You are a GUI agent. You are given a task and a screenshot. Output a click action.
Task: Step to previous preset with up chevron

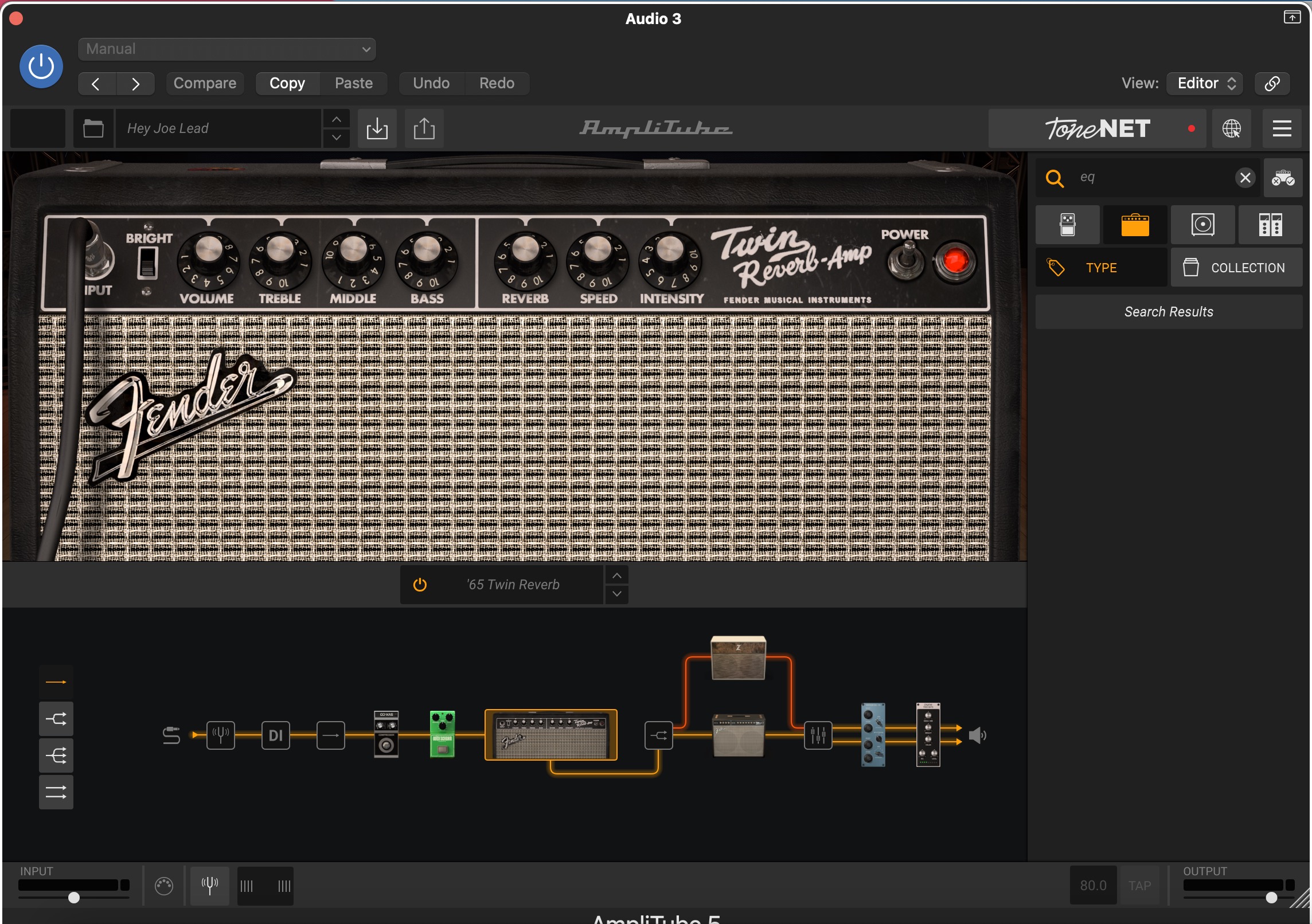[x=337, y=119]
